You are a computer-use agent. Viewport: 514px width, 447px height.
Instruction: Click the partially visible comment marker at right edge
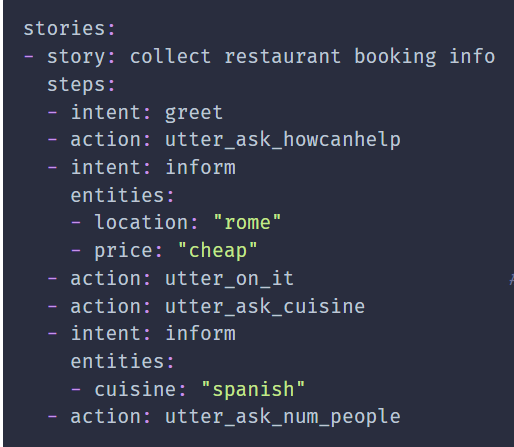[x=512, y=279]
